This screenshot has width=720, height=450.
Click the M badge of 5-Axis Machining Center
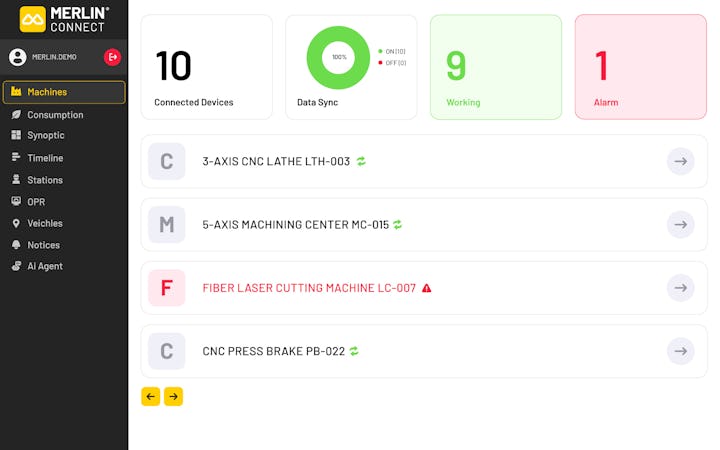(x=167, y=225)
